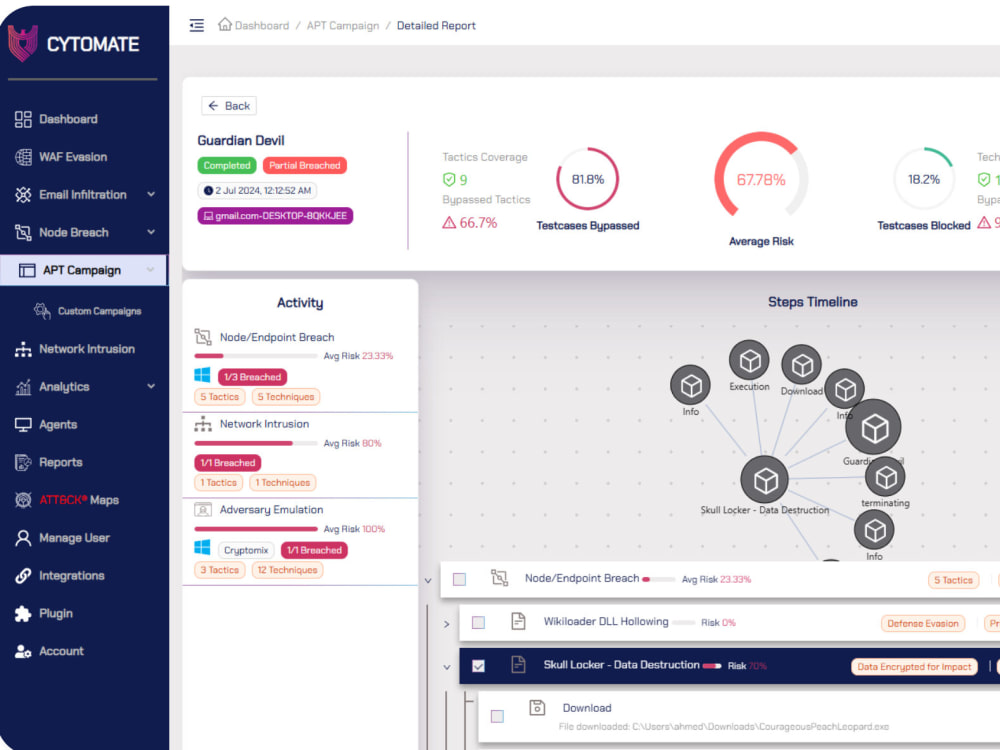This screenshot has width=1000, height=750.
Task: Expand the Analytics submenu chevron
Action: coord(151,386)
